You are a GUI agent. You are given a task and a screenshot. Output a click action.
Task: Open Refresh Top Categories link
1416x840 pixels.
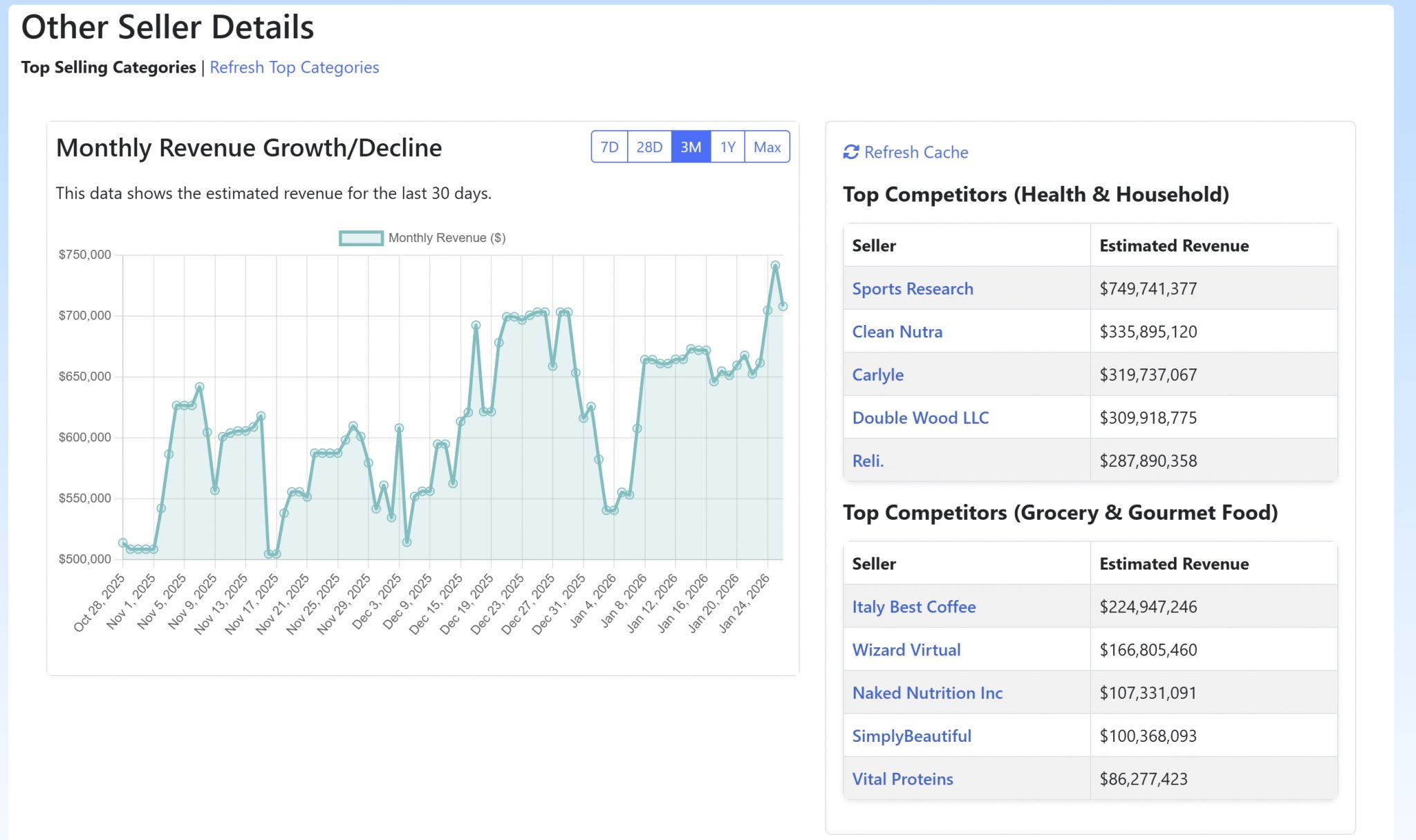tap(295, 67)
